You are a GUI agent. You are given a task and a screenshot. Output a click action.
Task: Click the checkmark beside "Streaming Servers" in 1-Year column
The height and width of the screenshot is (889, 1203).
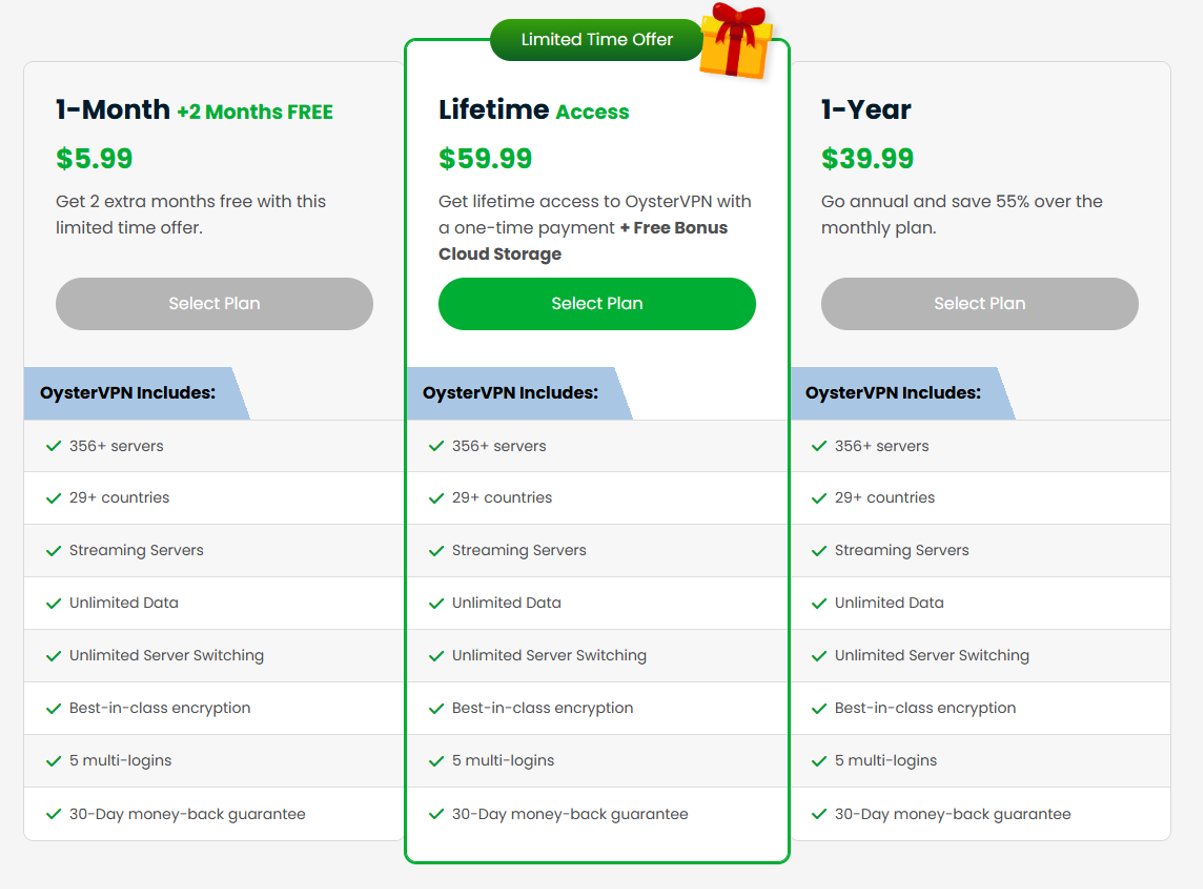point(820,549)
